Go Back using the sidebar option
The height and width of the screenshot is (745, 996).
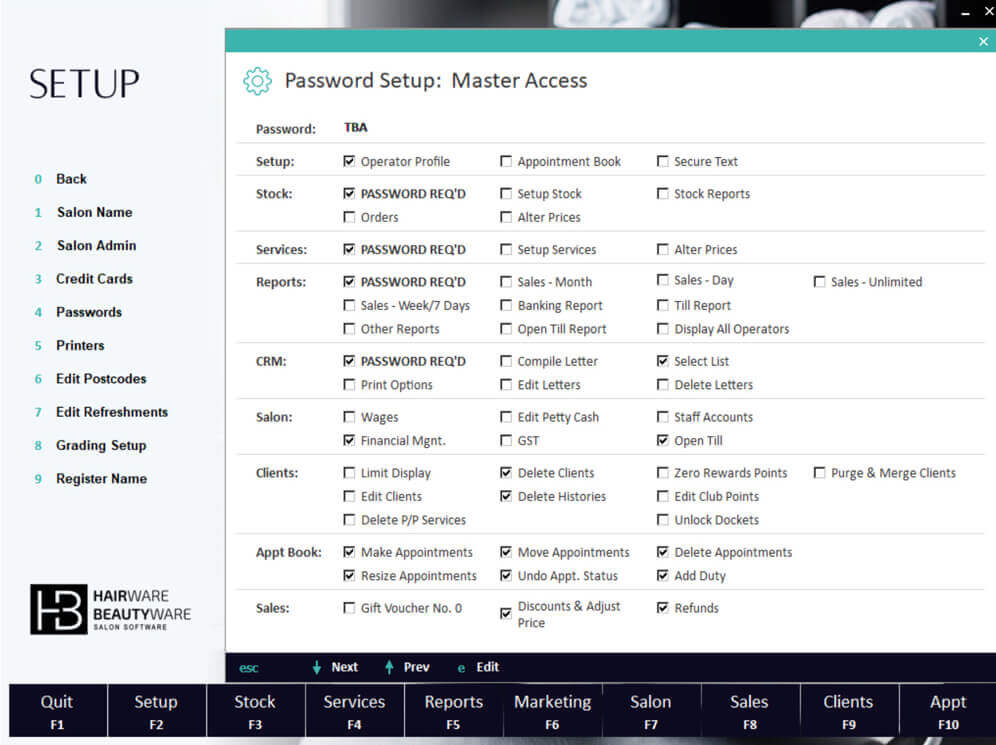71,179
